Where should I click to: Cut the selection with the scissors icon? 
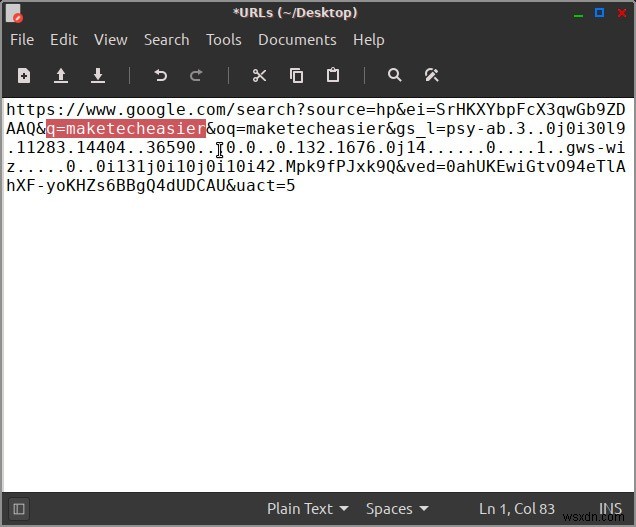259,76
